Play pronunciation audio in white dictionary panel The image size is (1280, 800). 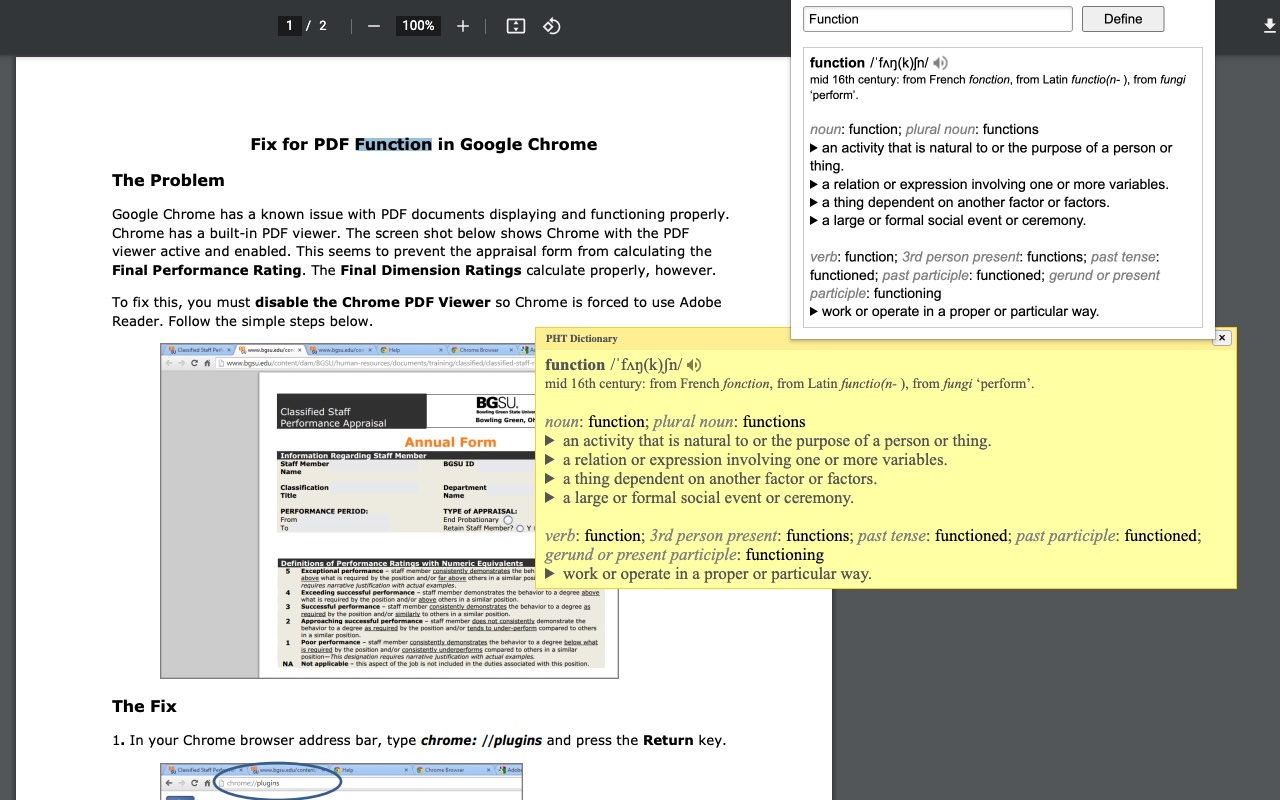pos(940,63)
